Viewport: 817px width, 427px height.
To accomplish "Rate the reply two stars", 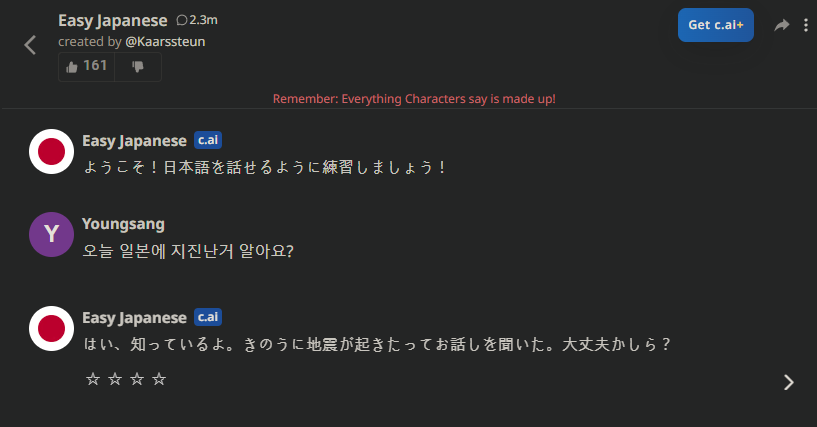I will click(115, 379).
